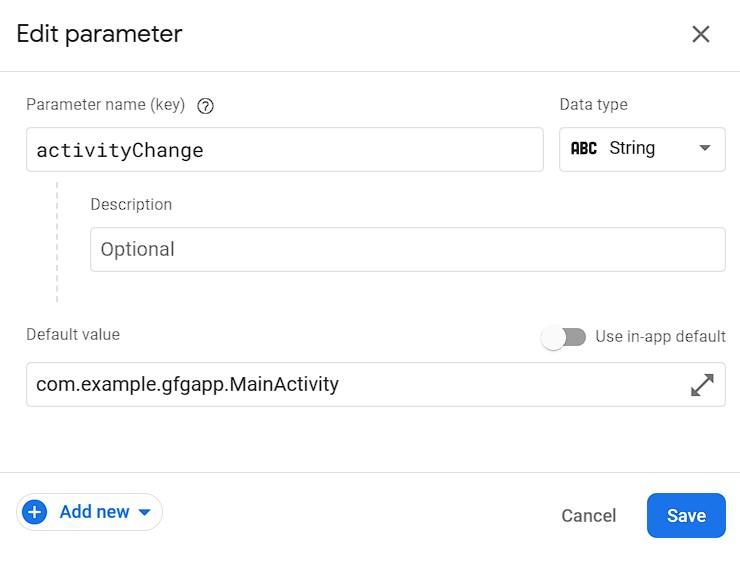The width and height of the screenshot is (740, 563).
Task: Click the Data type label
Action: 593,105
